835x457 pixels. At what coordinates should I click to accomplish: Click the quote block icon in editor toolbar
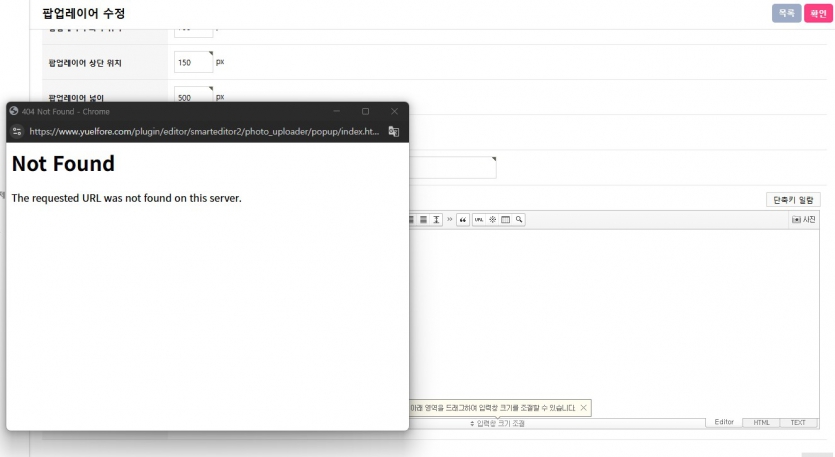point(463,219)
